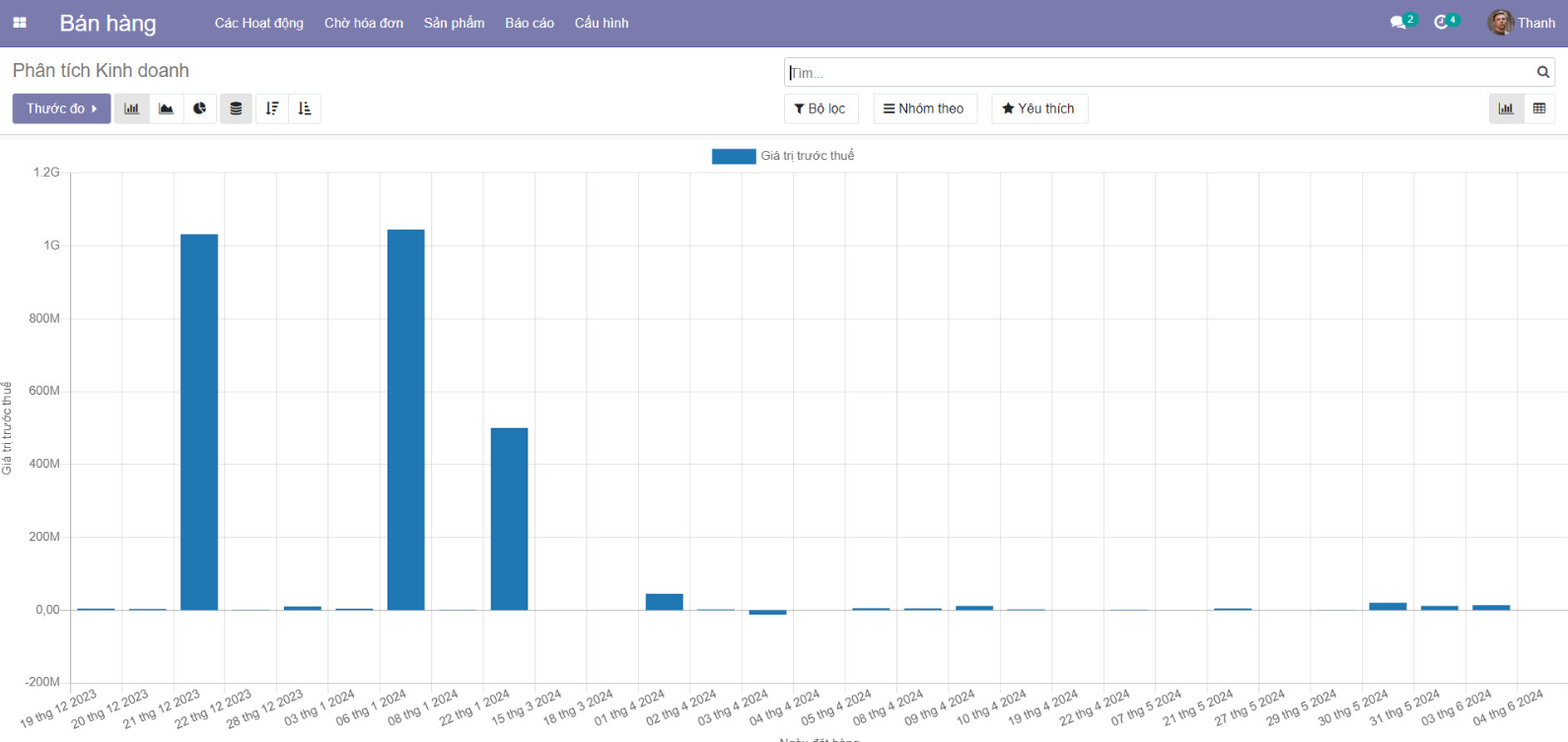Image resolution: width=1568 pixels, height=742 pixels.
Task: Click the Chờ hóa đơn menu
Action: pos(364,23)
